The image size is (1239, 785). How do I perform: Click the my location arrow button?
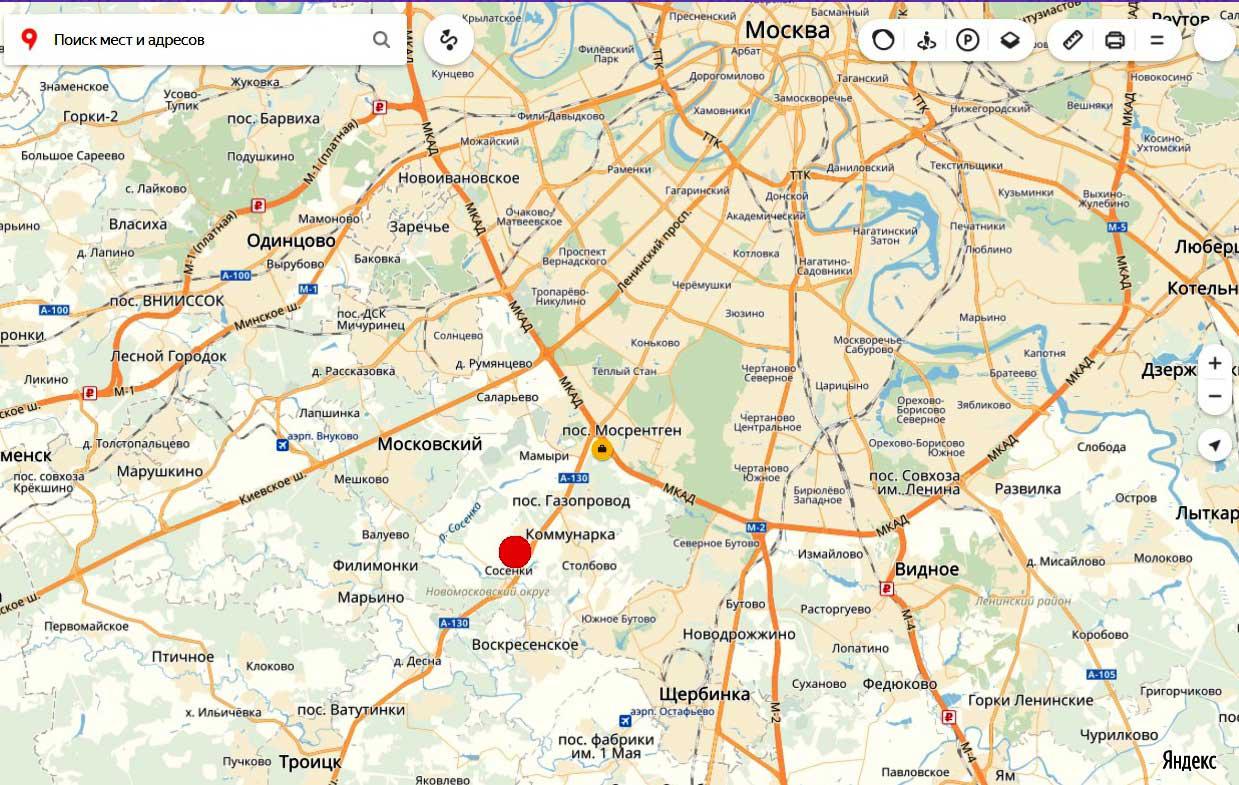coord(1215,445)
